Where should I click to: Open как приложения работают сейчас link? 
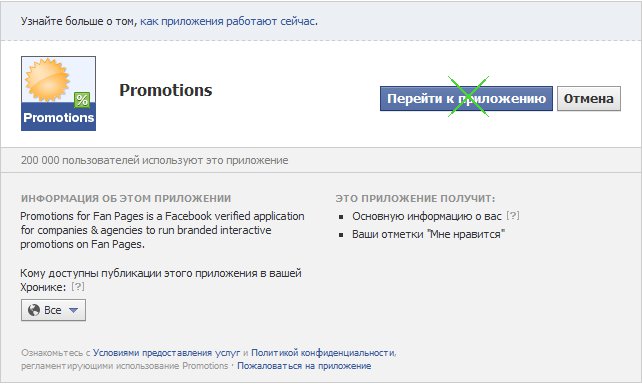[228, 21]
